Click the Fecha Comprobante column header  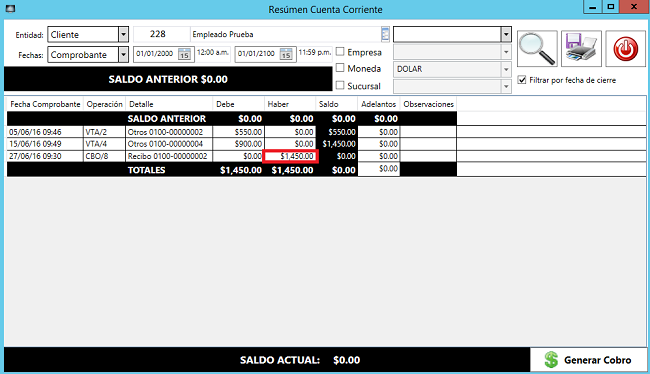click(x=45, y=104)
